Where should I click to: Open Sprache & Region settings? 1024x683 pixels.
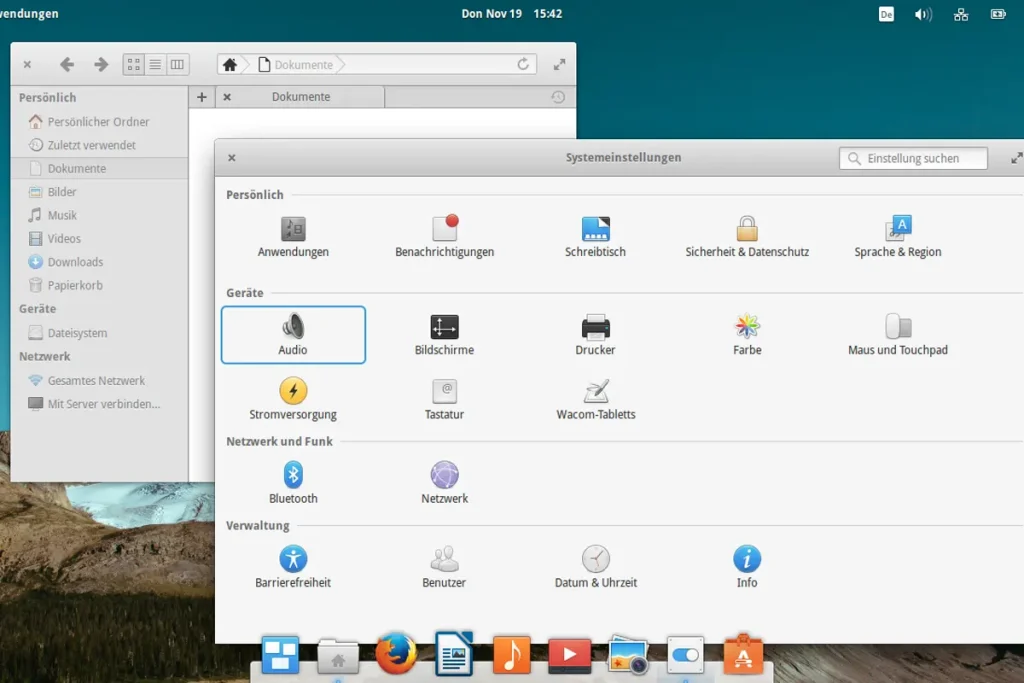(x=897, y=231)
